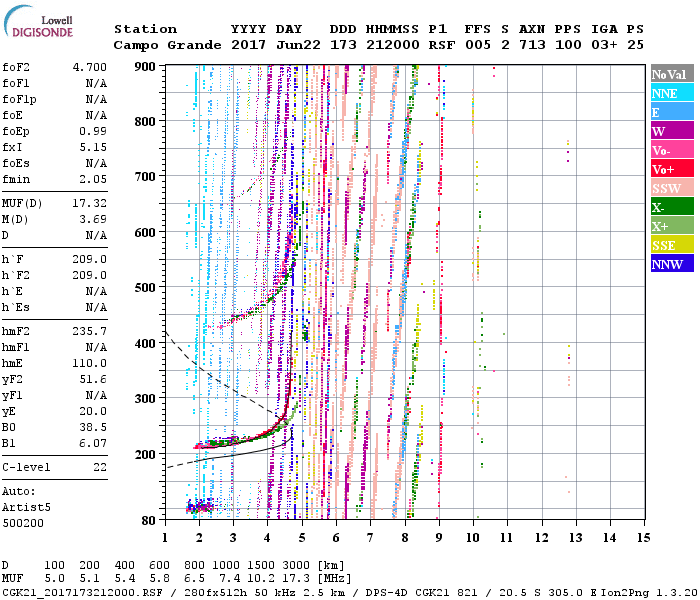This screenshot has width=700, height=600.
Task: Select the NNW blue legend swatch
Action: point(672,263)
